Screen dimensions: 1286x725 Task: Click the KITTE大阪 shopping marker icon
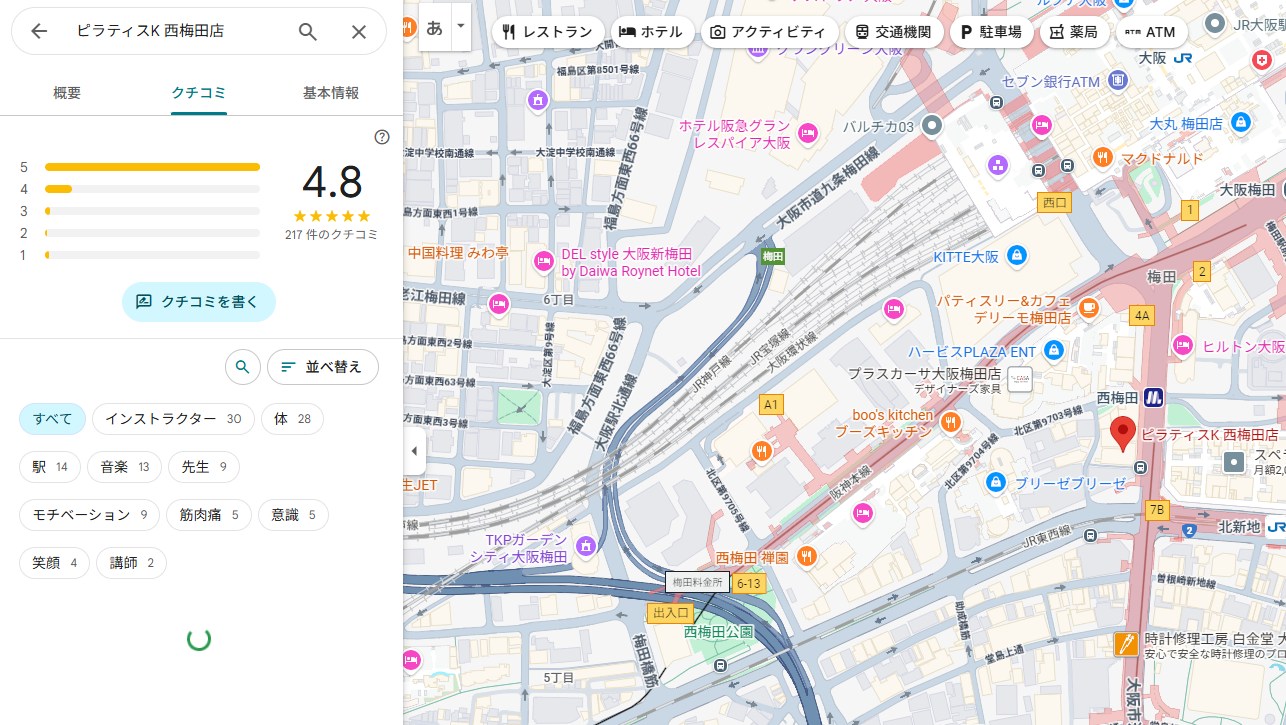(x=1017, y=256)
